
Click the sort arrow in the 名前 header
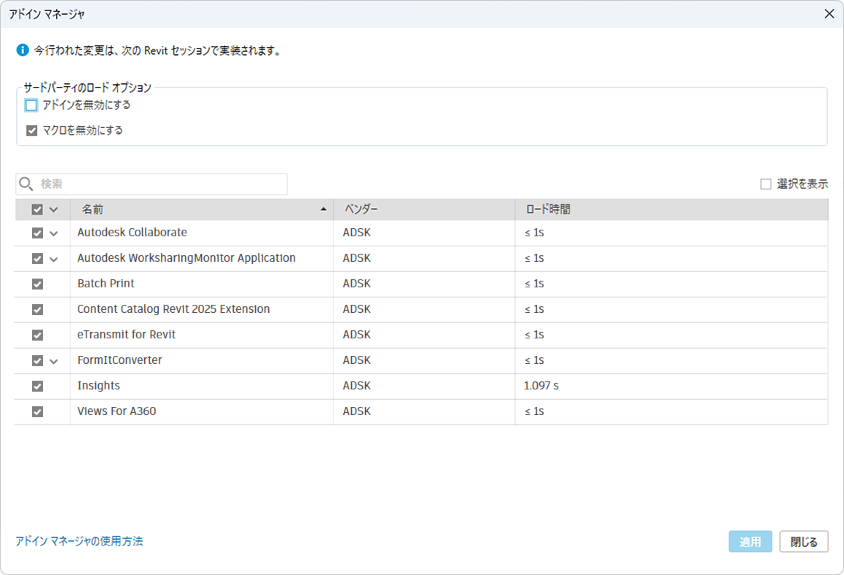323,209
